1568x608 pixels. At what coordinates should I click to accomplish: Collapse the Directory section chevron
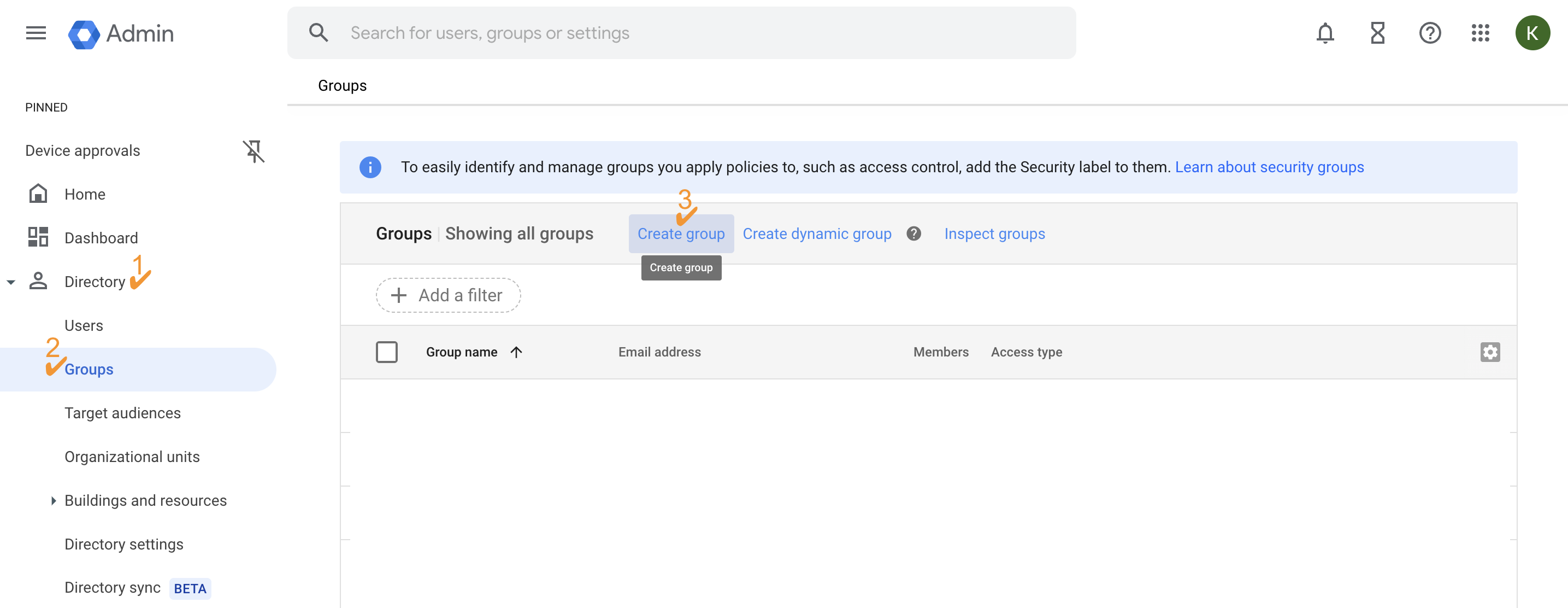coord(10,282)
